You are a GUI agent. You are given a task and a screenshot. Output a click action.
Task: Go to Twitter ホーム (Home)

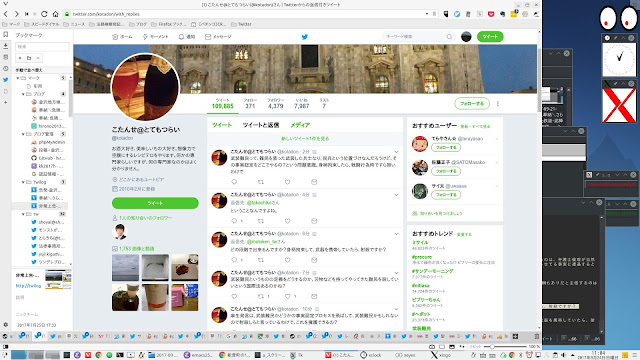click(x=122, y=37)
